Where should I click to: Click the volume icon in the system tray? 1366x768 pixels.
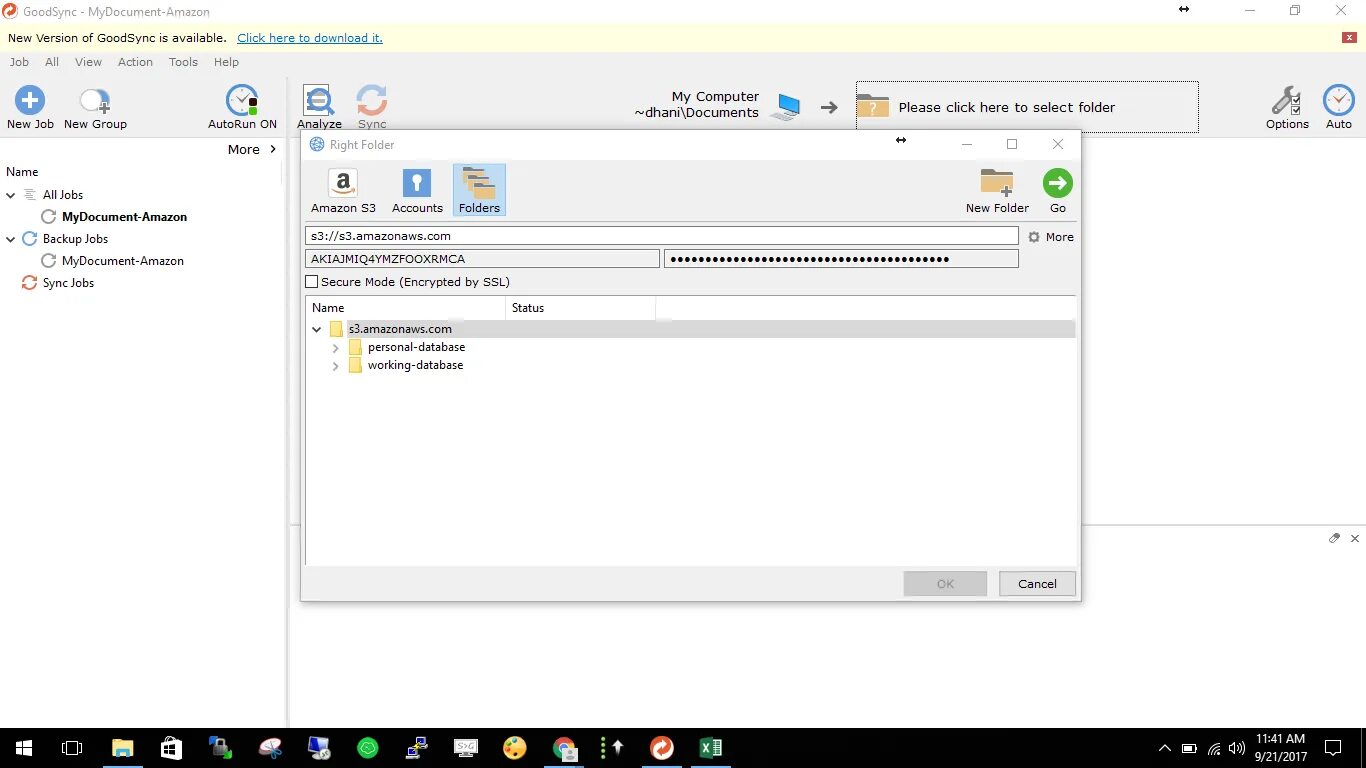click(1237, 748)
